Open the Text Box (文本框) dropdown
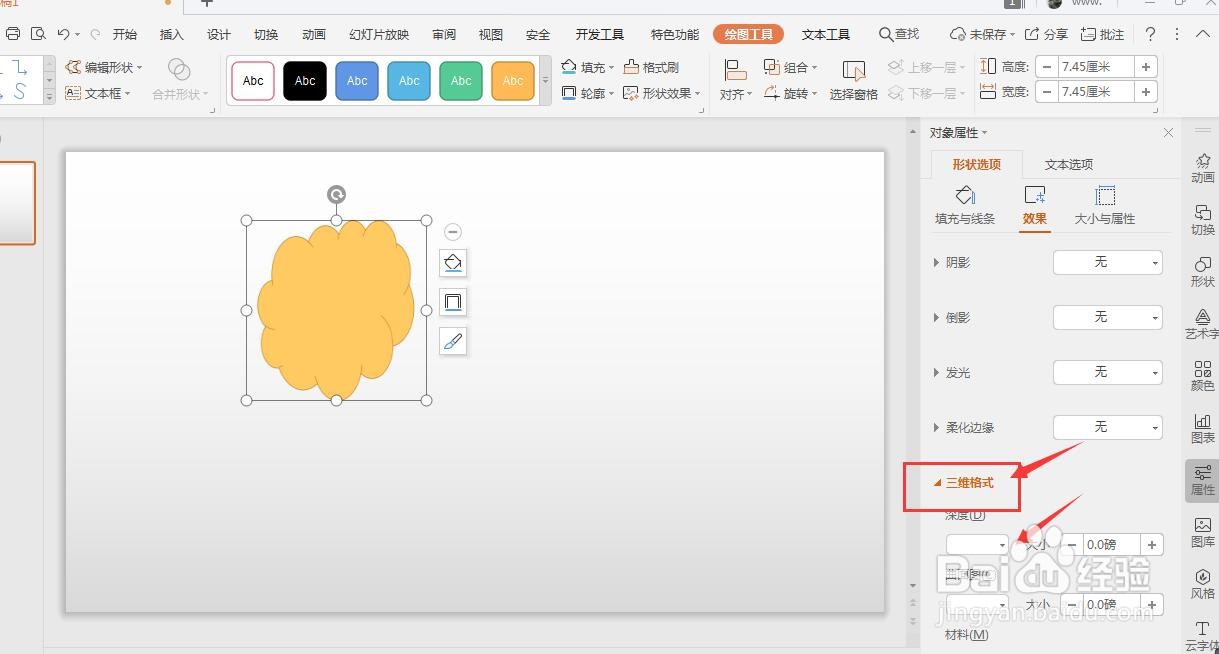 click(99, 93)
